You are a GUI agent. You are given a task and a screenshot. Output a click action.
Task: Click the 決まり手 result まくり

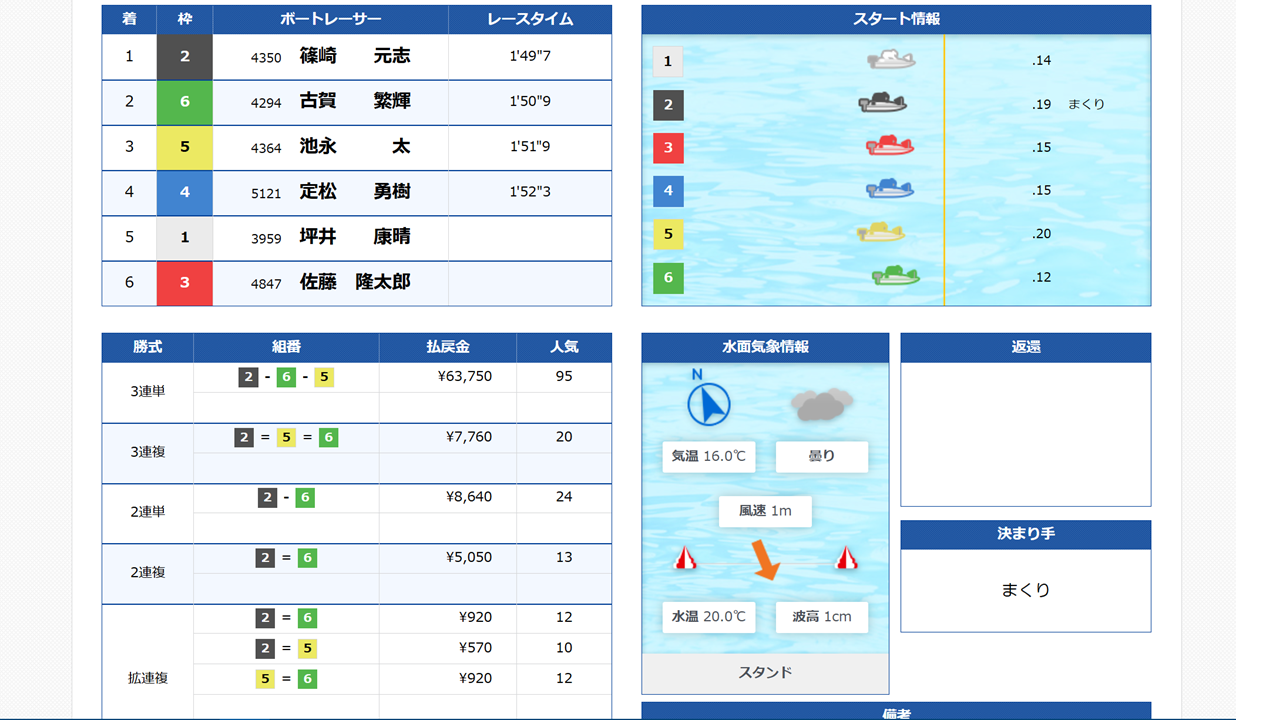[x=1026, y=590]
